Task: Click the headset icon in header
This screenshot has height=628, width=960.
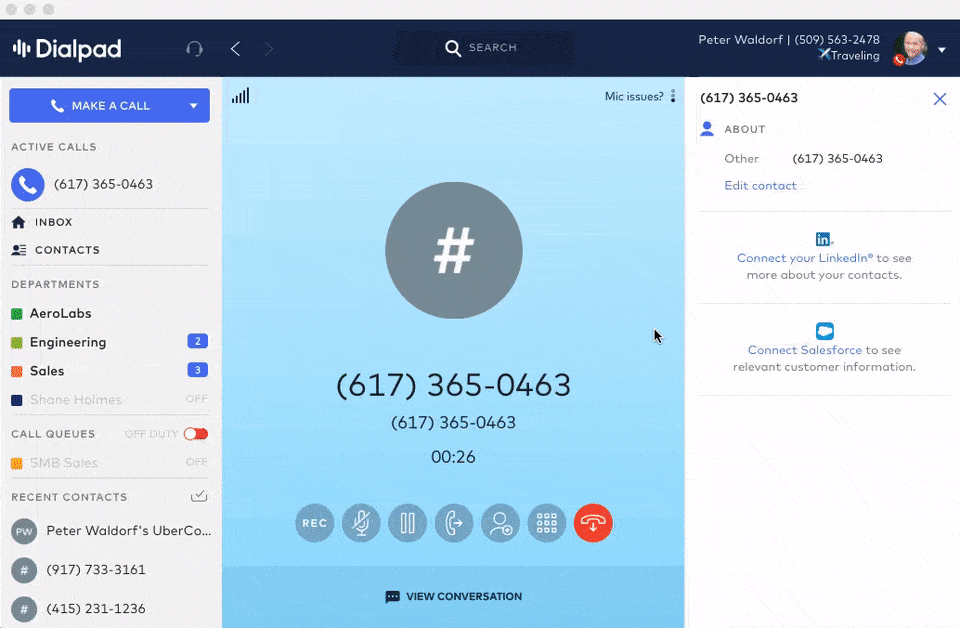Action: click(x=195, y=48)
